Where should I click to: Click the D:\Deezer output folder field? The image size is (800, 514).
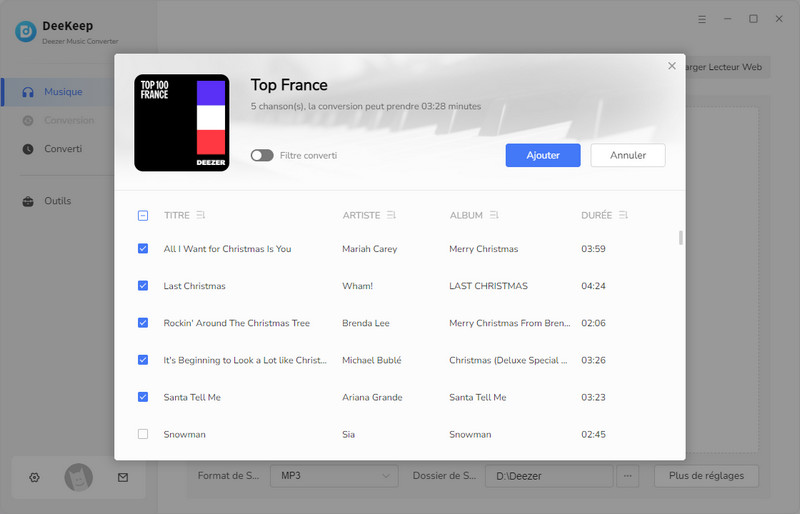click(x=549, y=476)
